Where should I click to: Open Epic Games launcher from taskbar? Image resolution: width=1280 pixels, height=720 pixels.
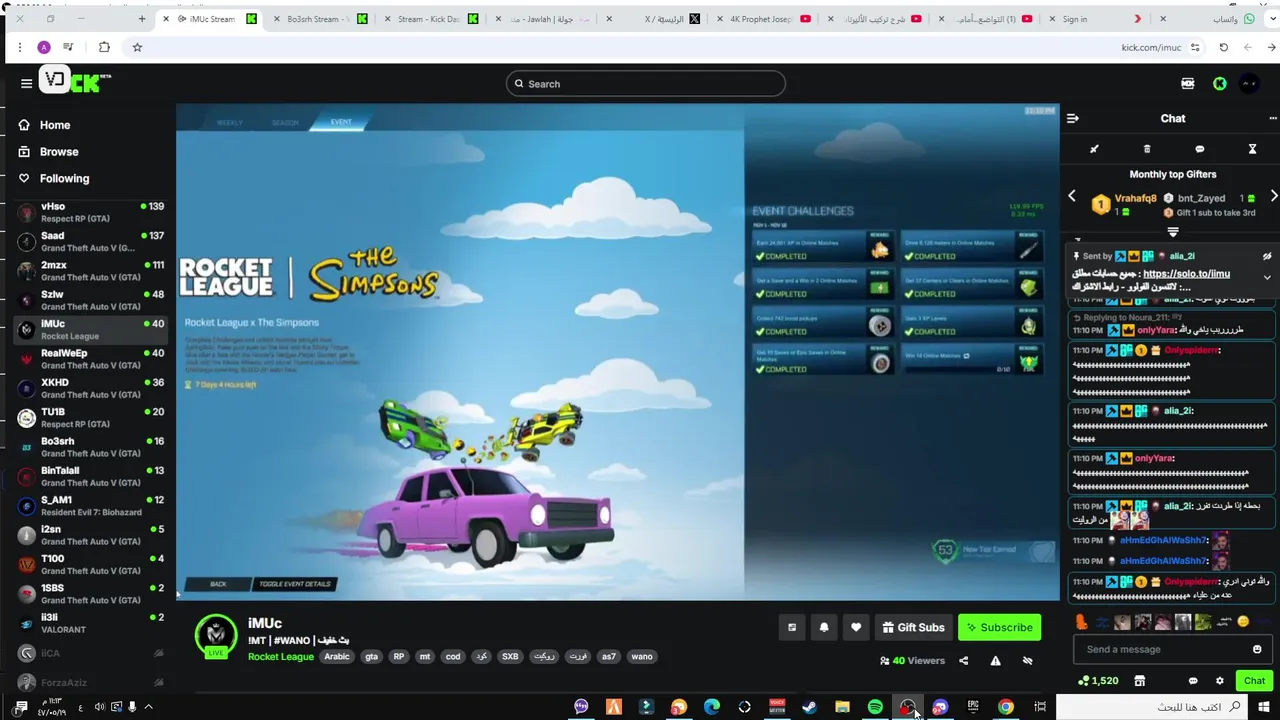tap(973, 707)
